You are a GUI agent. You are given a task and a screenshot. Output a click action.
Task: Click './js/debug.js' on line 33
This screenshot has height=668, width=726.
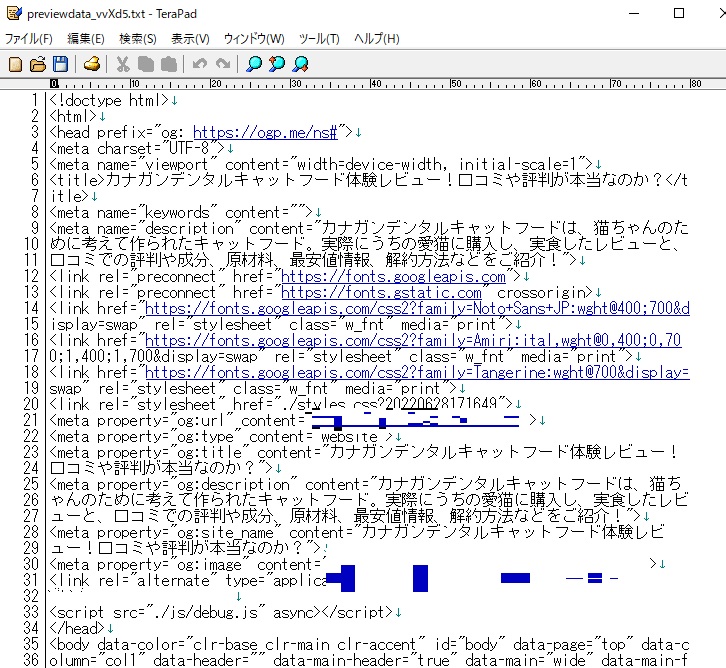[205, 613]
